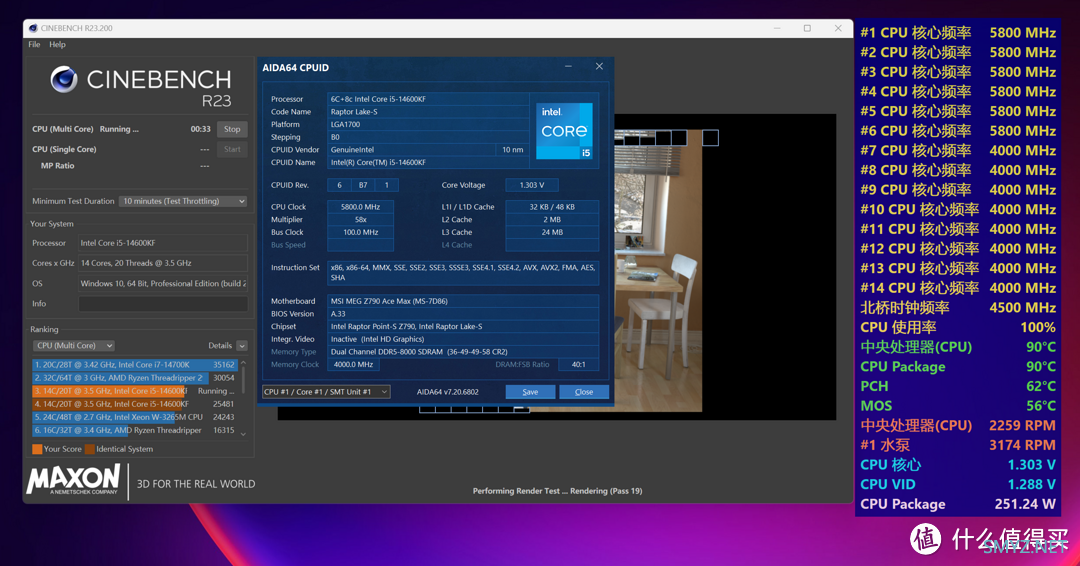Select the Intel Xeon W-3265M ranking row
The width and height of the screenshot is (1080, 566).
(134, 417)
